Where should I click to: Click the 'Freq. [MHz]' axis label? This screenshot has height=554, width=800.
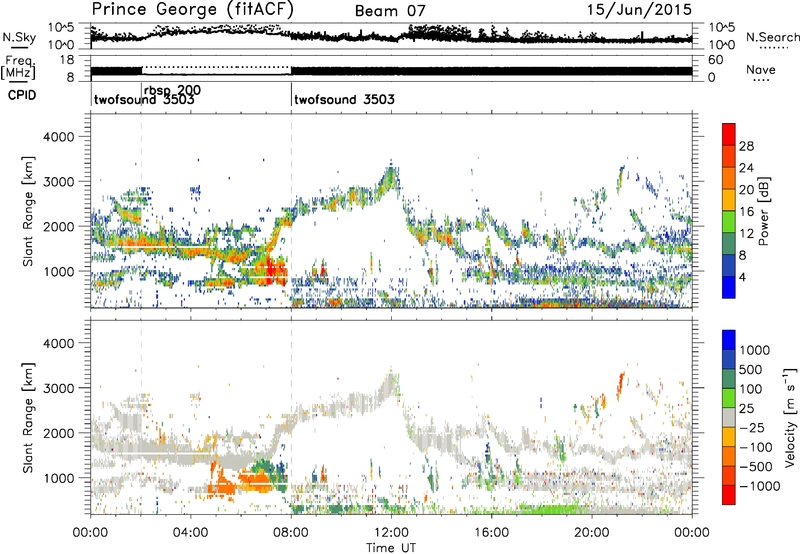click(x=18, y=69)
